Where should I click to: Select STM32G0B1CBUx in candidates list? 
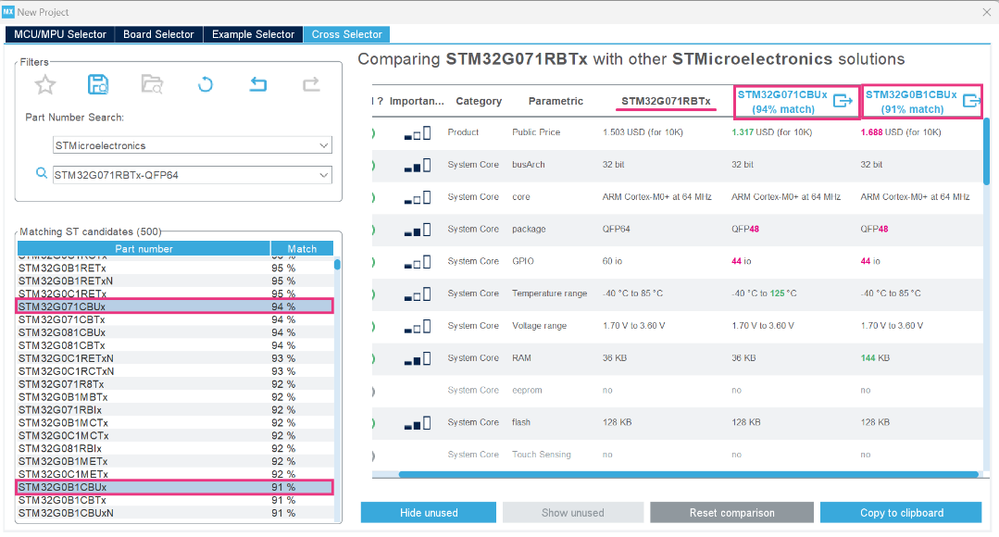coord(174,487)
